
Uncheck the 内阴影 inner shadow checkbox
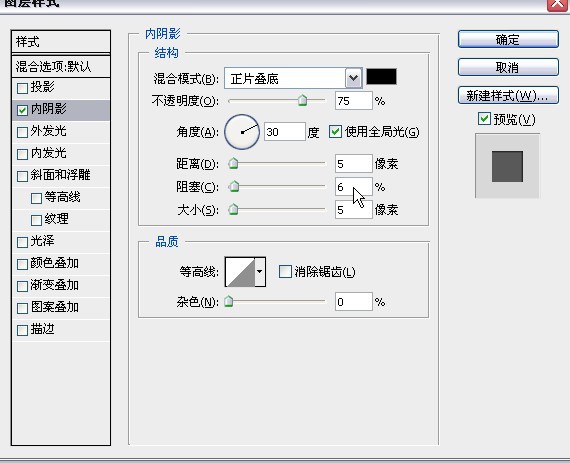[x=23, y=110]
